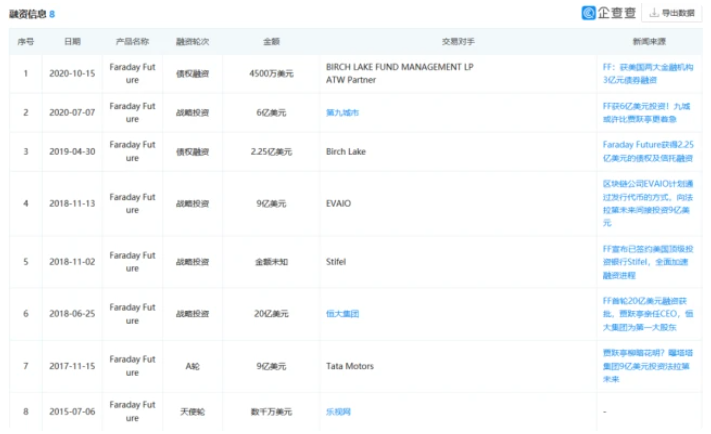
Task: Open the 恒大集团 investor link
Action: [x=342, y=313]
